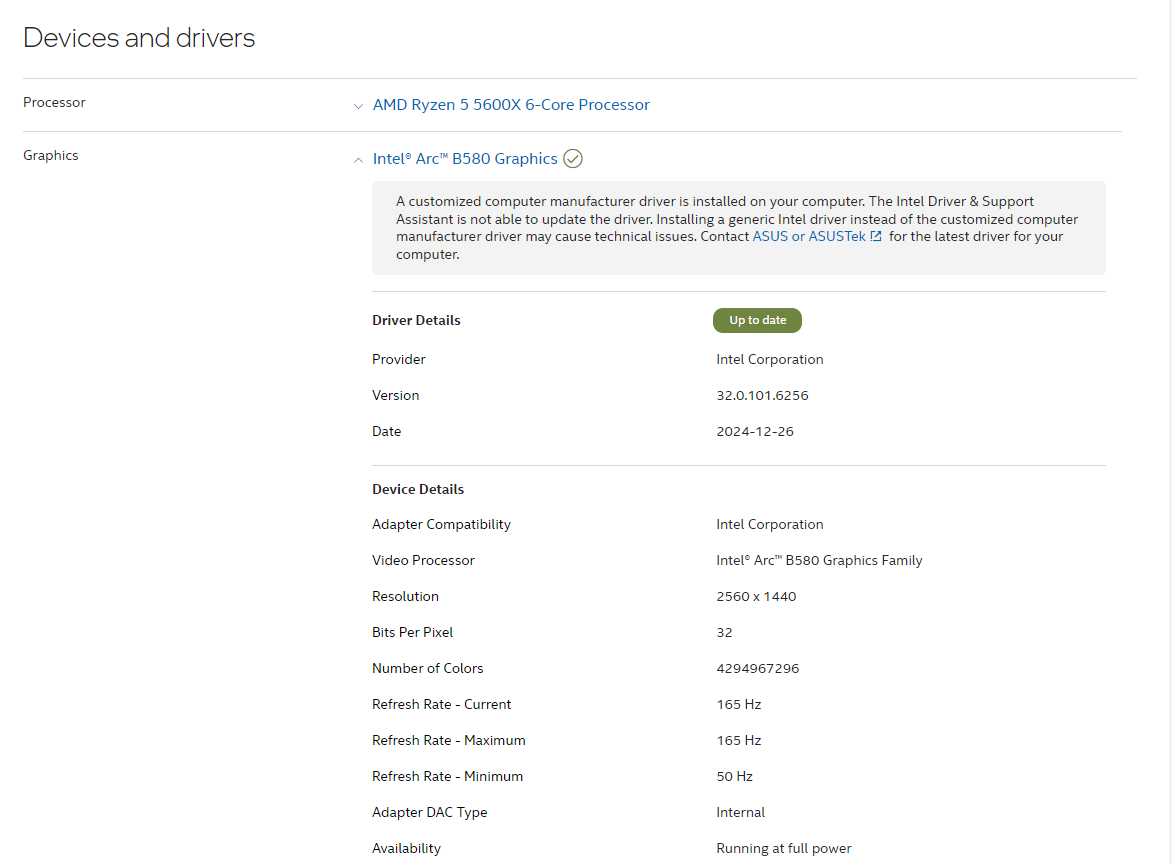Click the Date label
Viewport: 1172px width, 864px height.
click(386, 431)
